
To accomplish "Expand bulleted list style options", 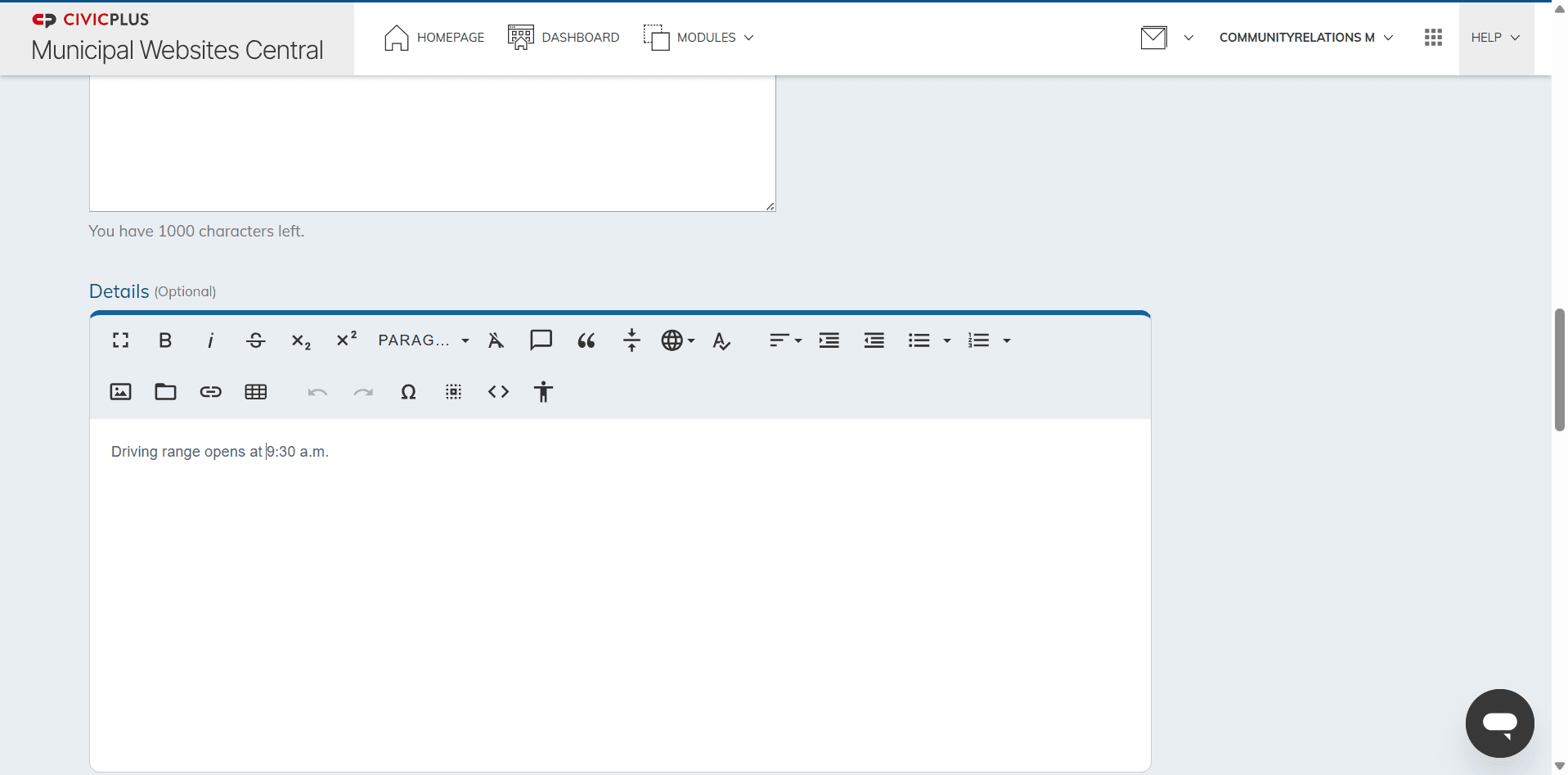I will click(947, 340).
